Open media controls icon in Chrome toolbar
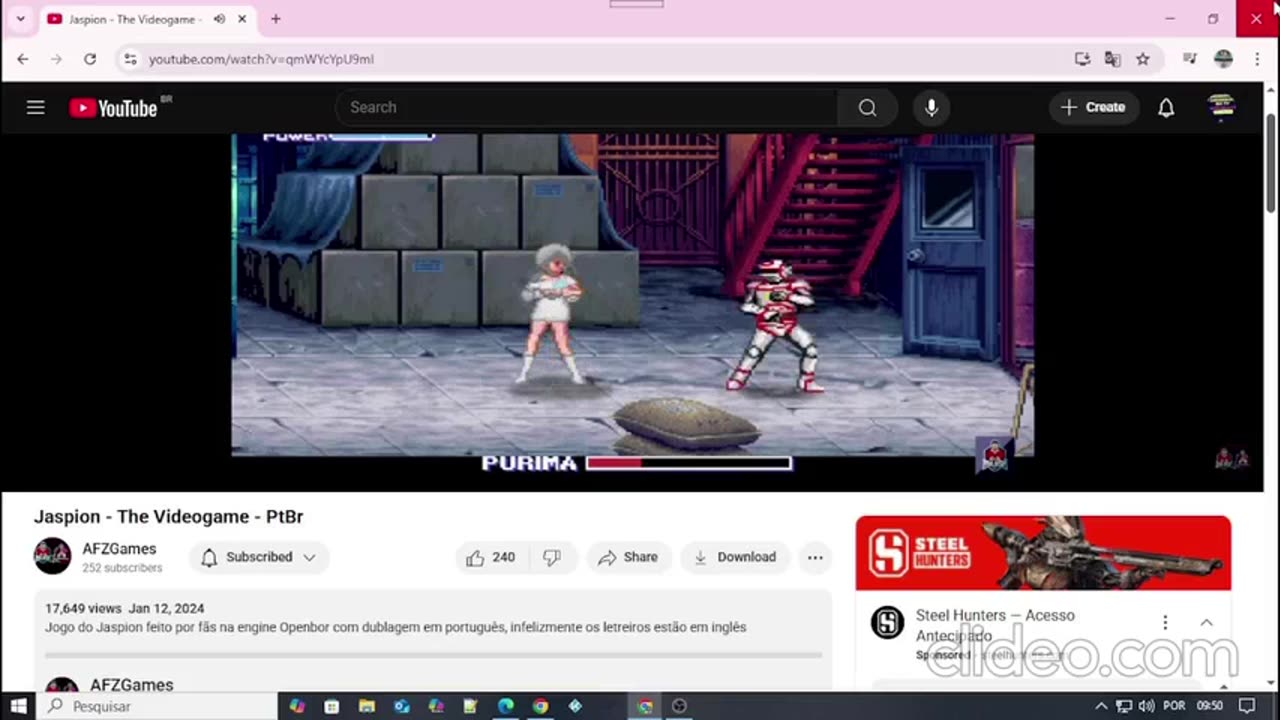Screen dimensions: 1280x720 coord(1189,59)
